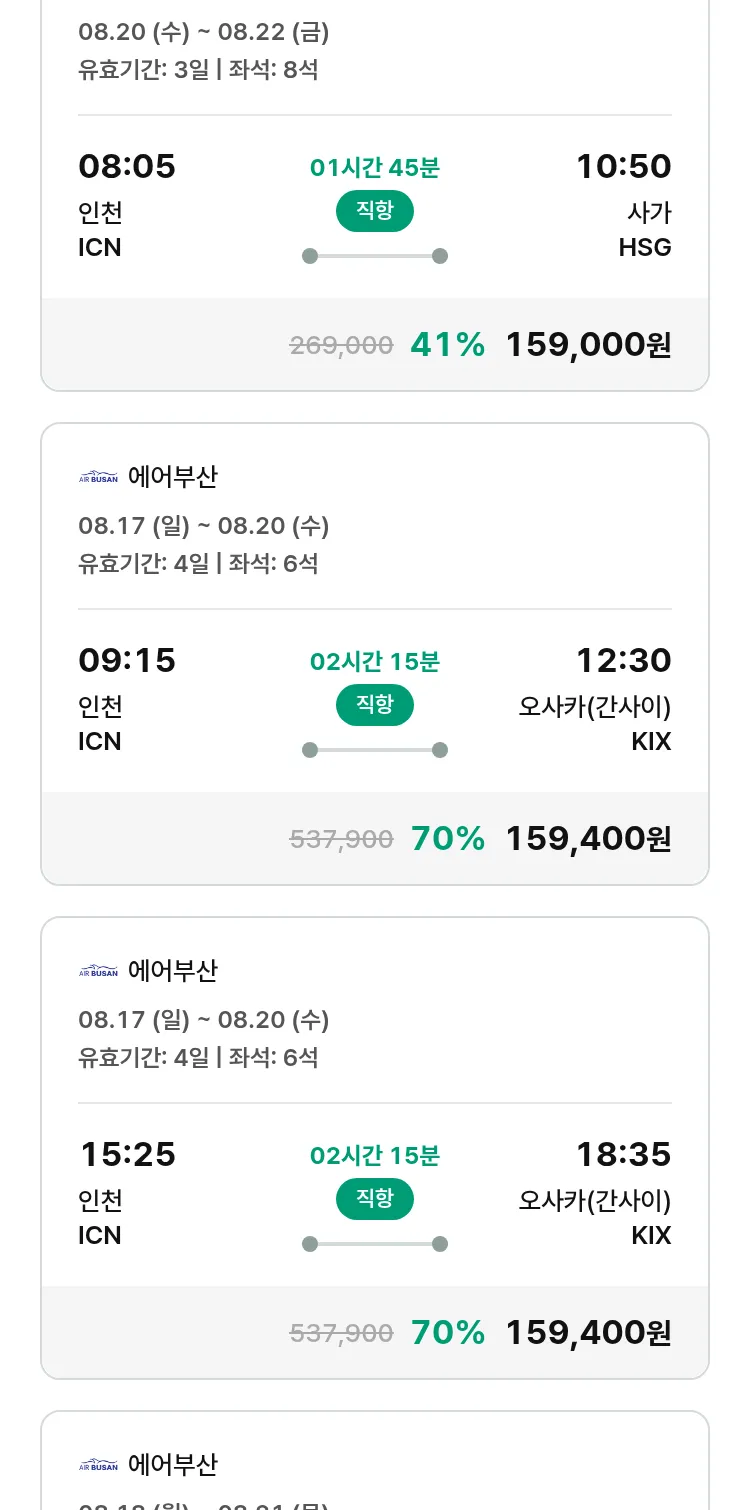
Task: Click the 에어부산 airline name on the 09:15 card
Action: (x=173, y=477)
